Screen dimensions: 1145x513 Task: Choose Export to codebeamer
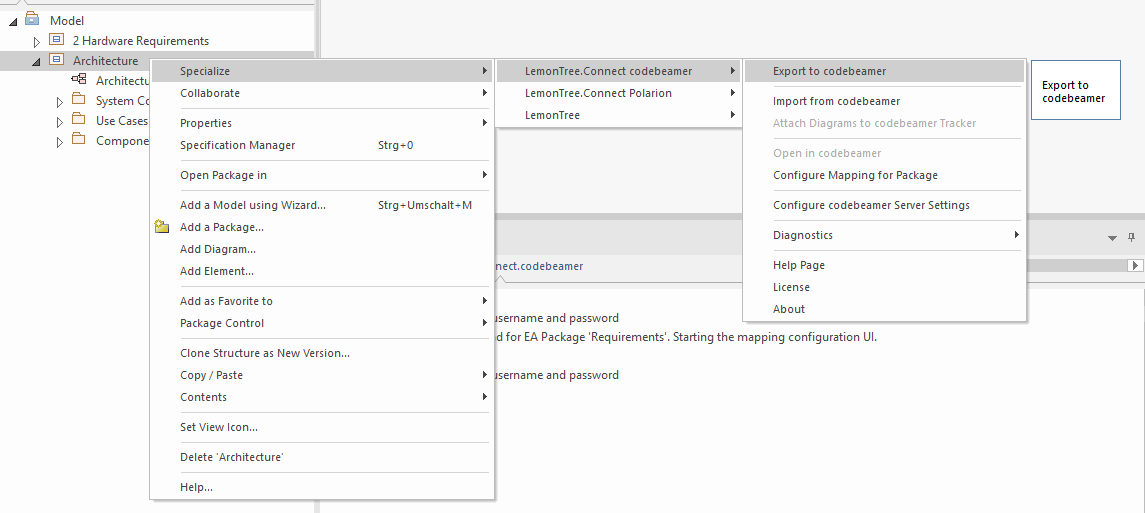pyautogui.click(x=884, y=71)
